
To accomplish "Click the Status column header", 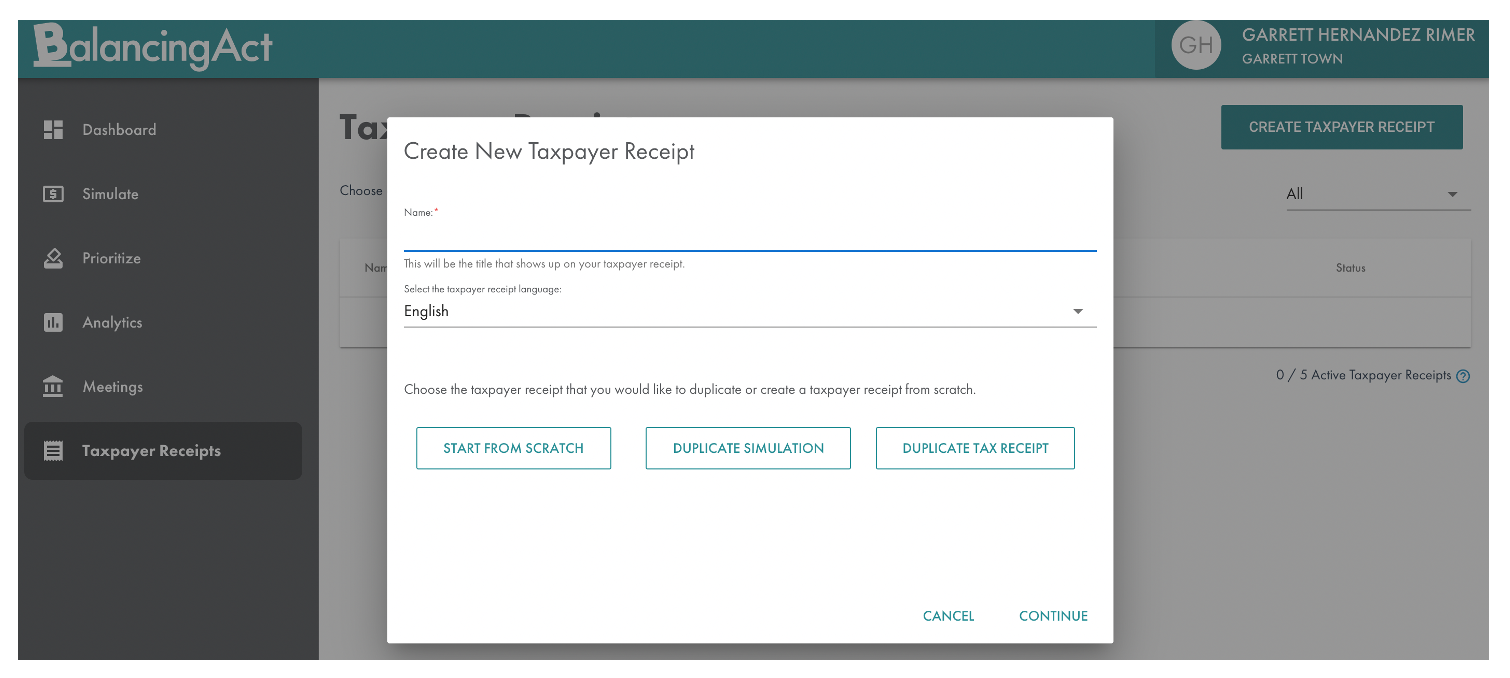I will click(1350, 268).
